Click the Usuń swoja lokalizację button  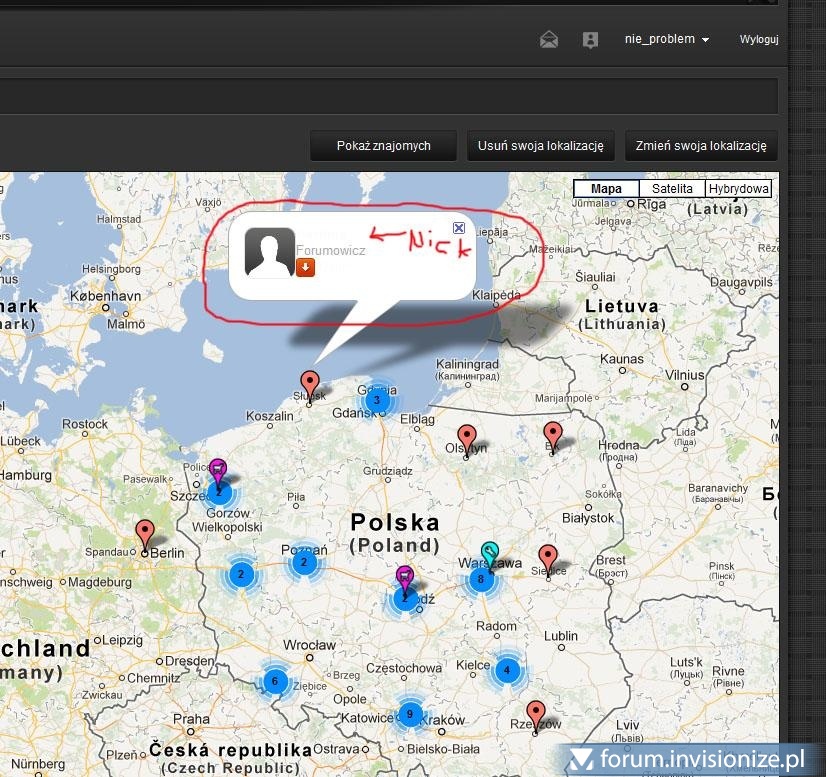(540, 146)
